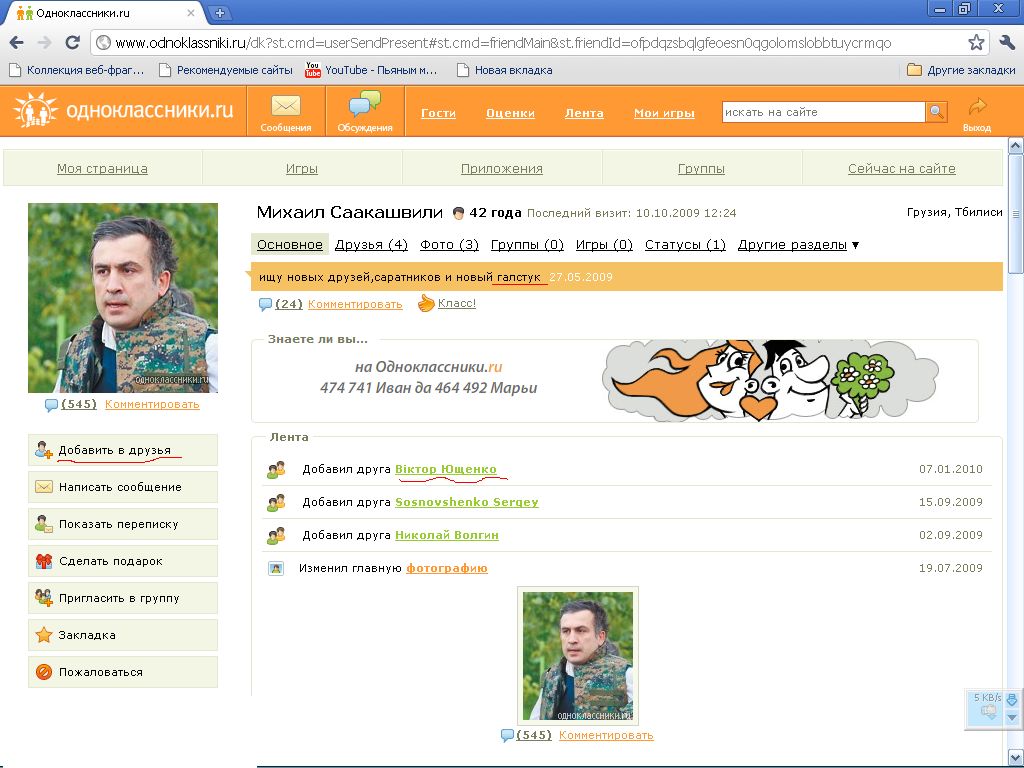The image size is (1024, 768).
Task: Click Написать сообщение button
Action: coord(123,487)
